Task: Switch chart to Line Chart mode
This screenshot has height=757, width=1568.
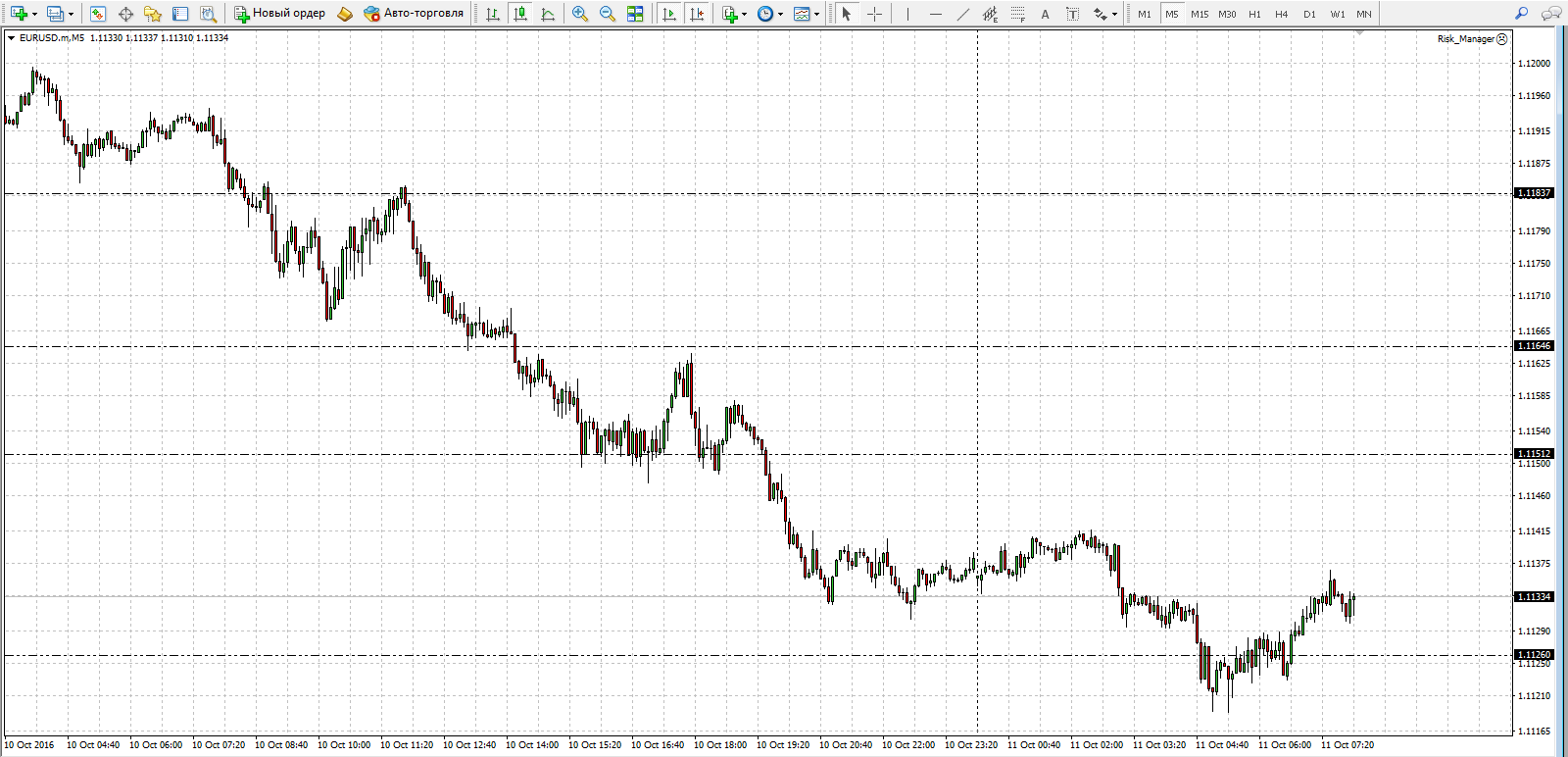Action: pos(548,14)
